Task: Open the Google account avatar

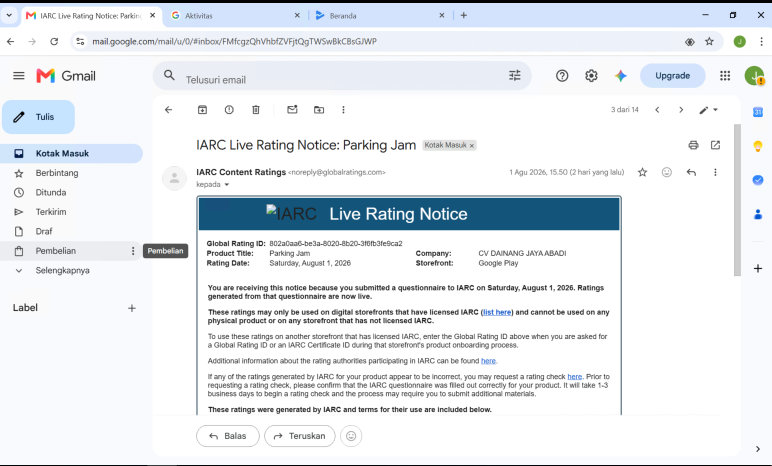Action: [754, 75]
